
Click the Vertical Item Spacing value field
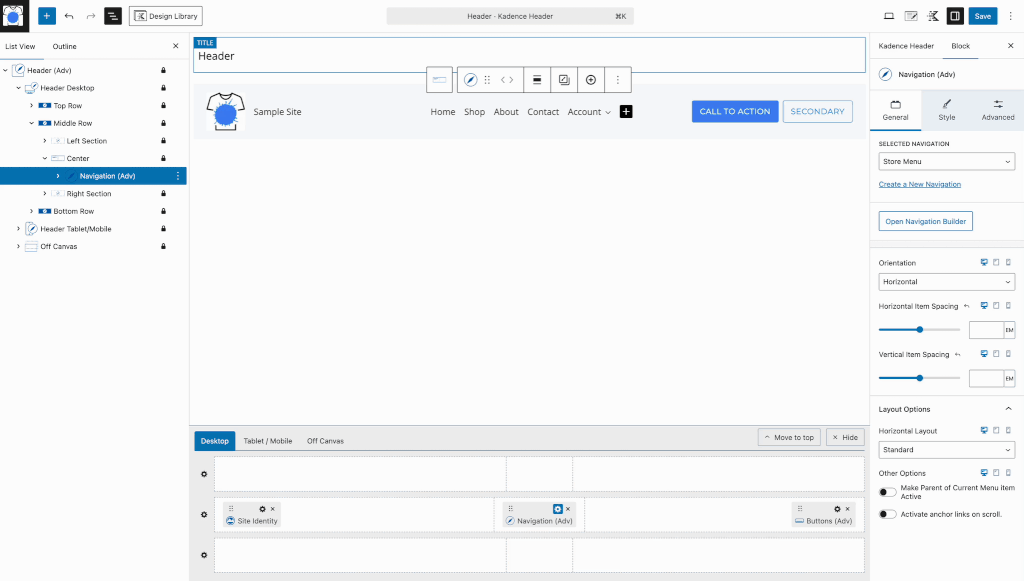pyautogui.click(x=986, y=378)
